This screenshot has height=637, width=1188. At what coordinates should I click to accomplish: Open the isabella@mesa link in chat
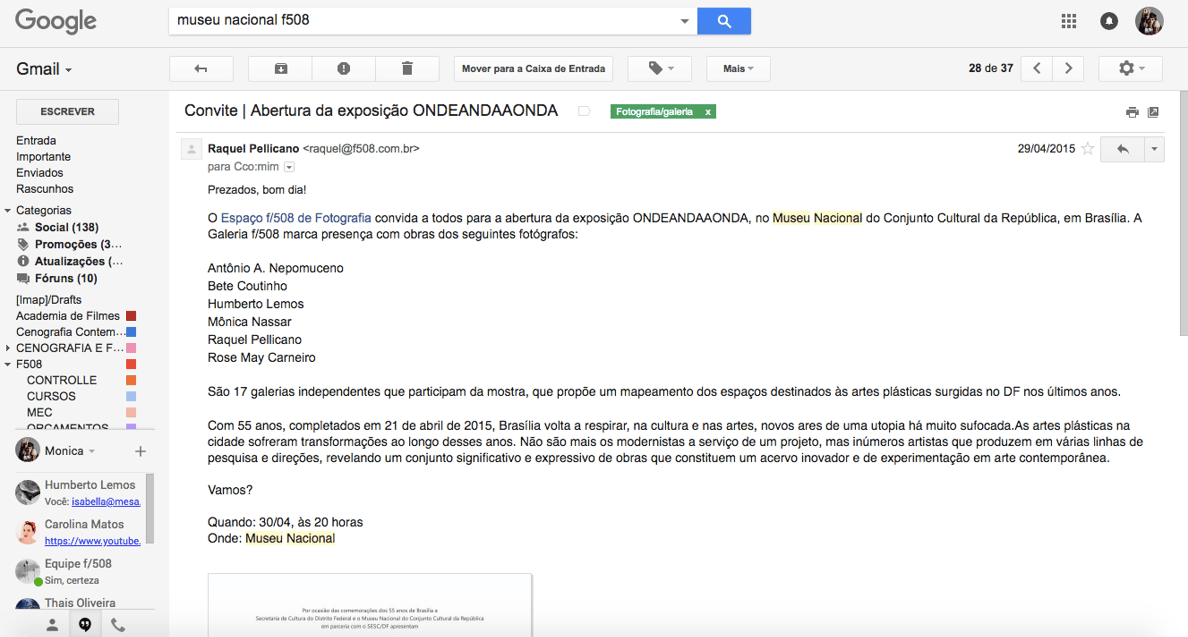106,501
